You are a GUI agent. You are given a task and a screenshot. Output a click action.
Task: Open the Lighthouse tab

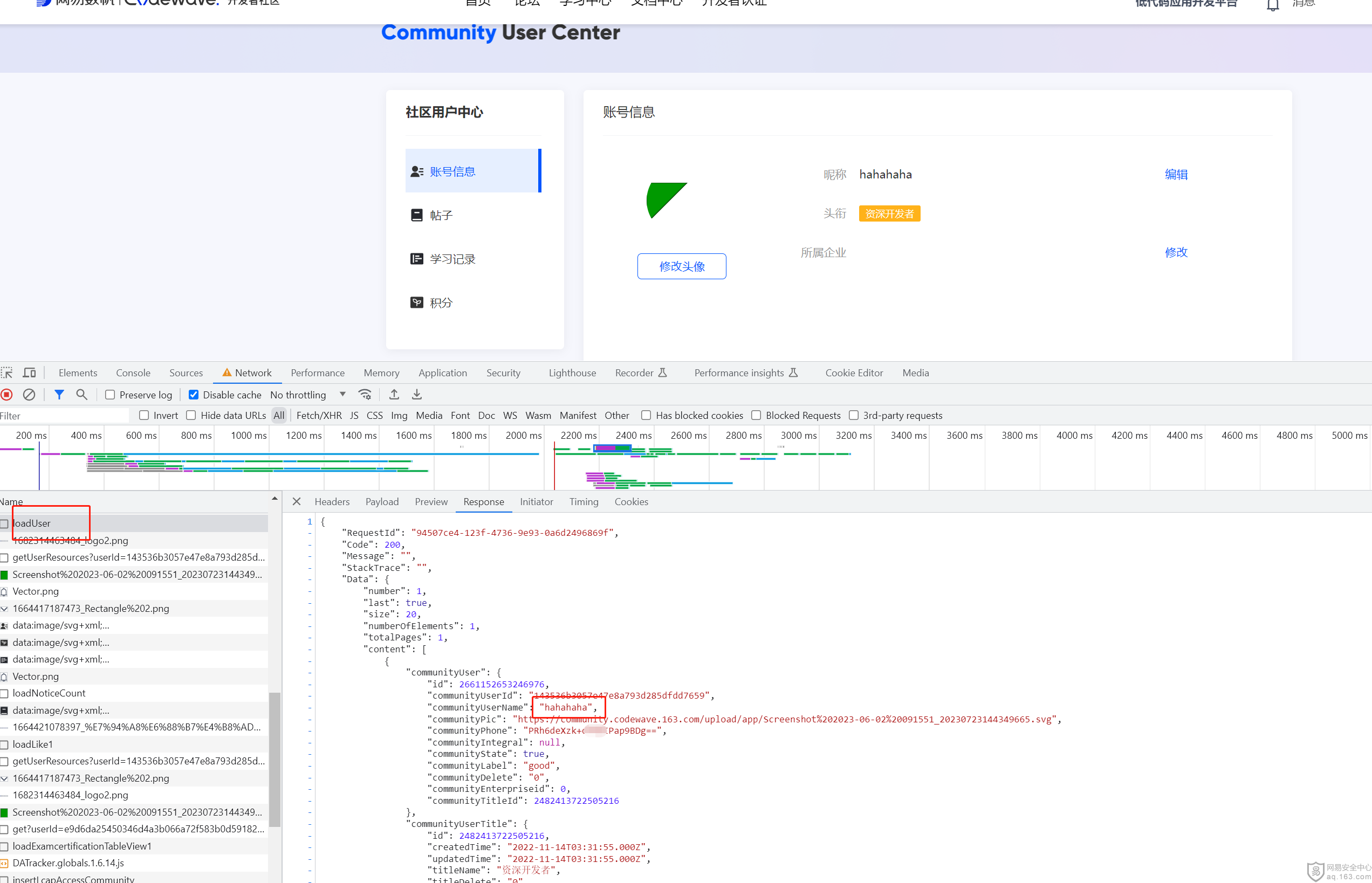coord(572,372)
